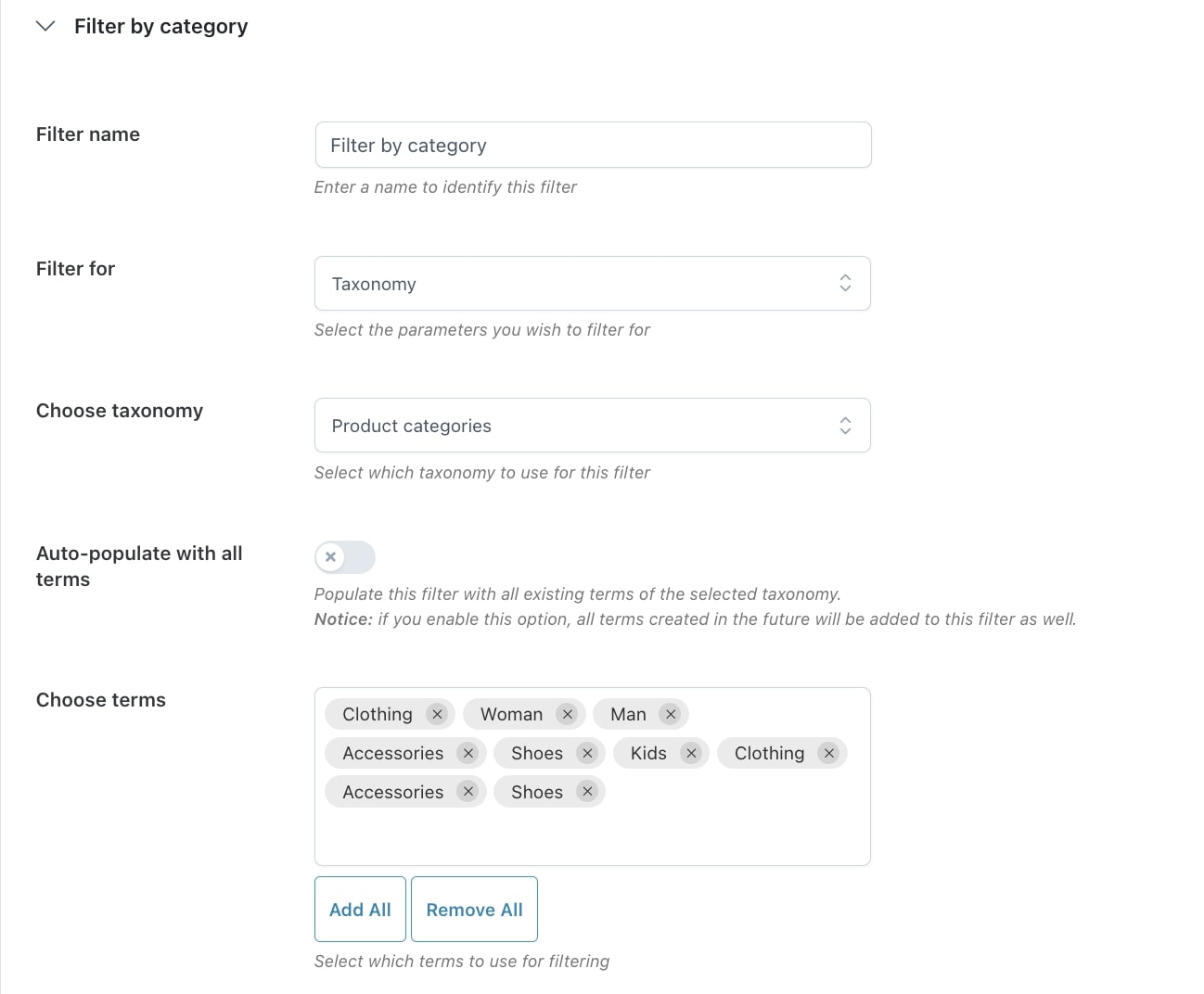Click empty area inside Choose terms box
The height and width of the screenshot is (994, 1204).
[594, 836]
